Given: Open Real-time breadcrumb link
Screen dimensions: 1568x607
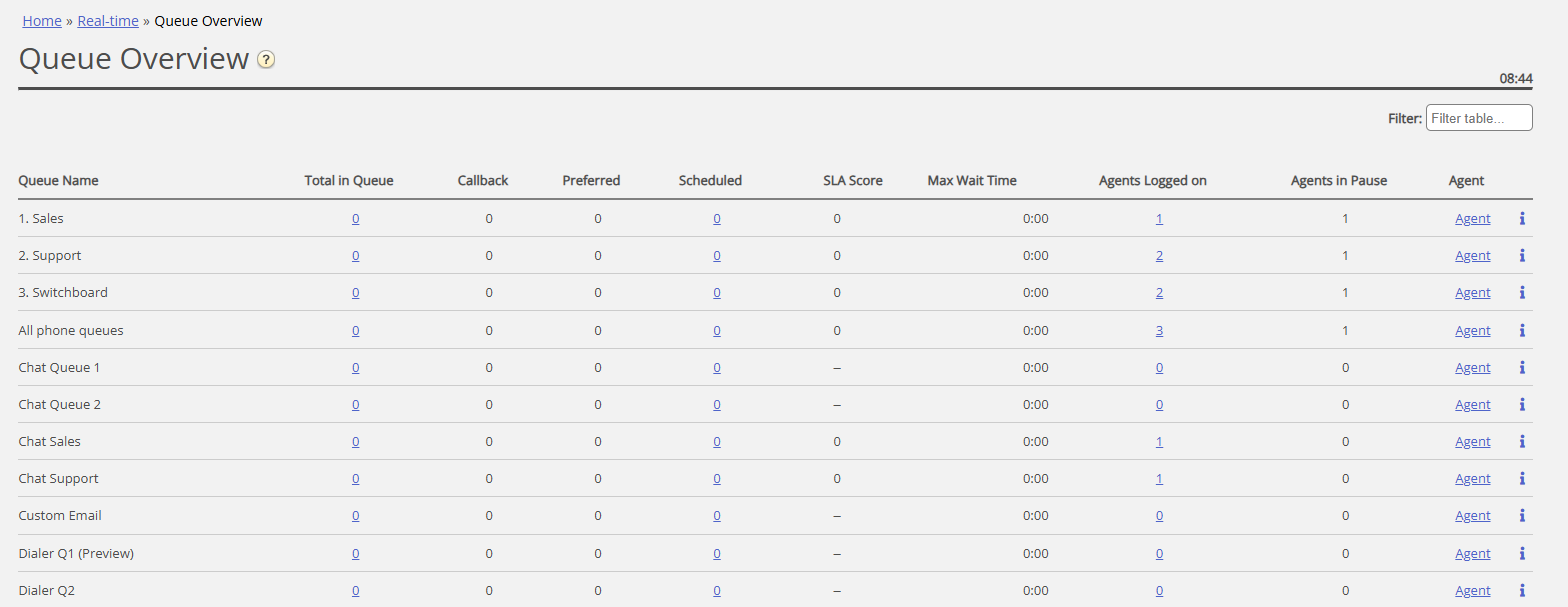Looking at the screenshot, I should [108, 21].
